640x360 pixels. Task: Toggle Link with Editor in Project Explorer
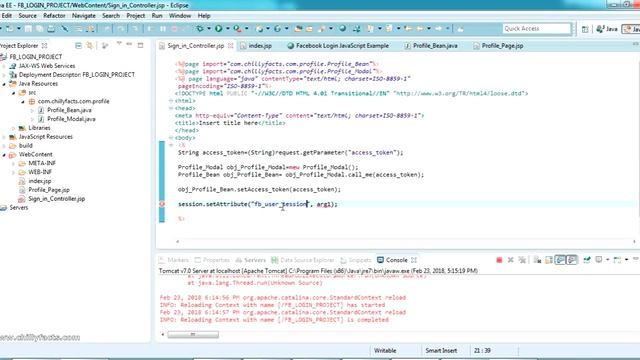[89, 46]
